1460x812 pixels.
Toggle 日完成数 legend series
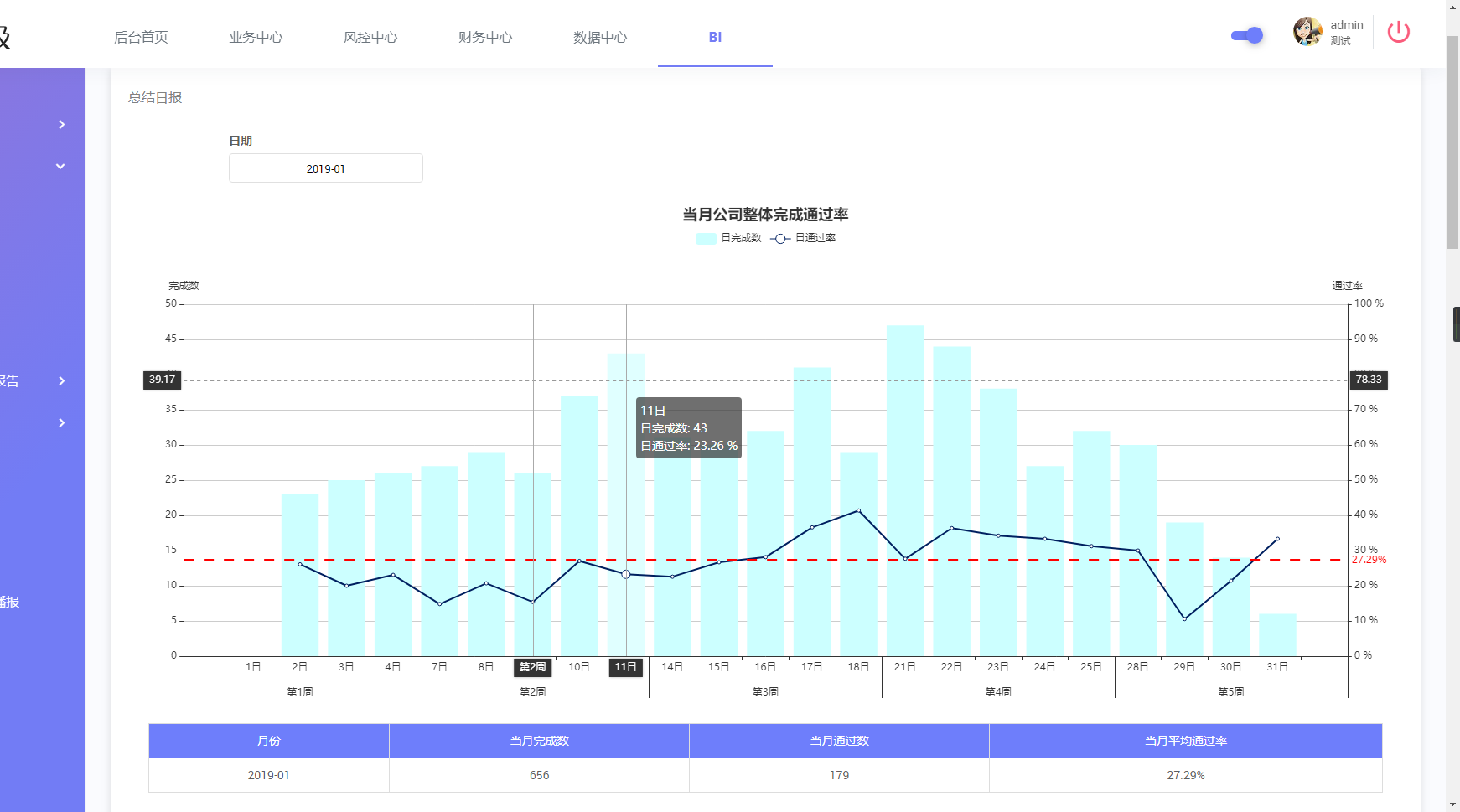pyautogui.click(x=728, y=238)
